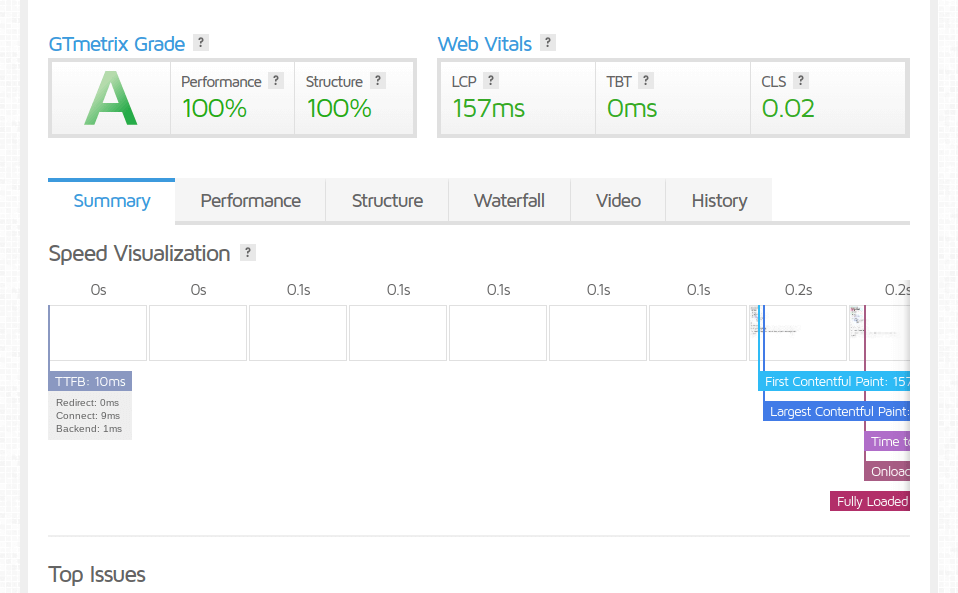958x593 pixels.
Task: Open CLS help question mark
Action: pos(801,81)
